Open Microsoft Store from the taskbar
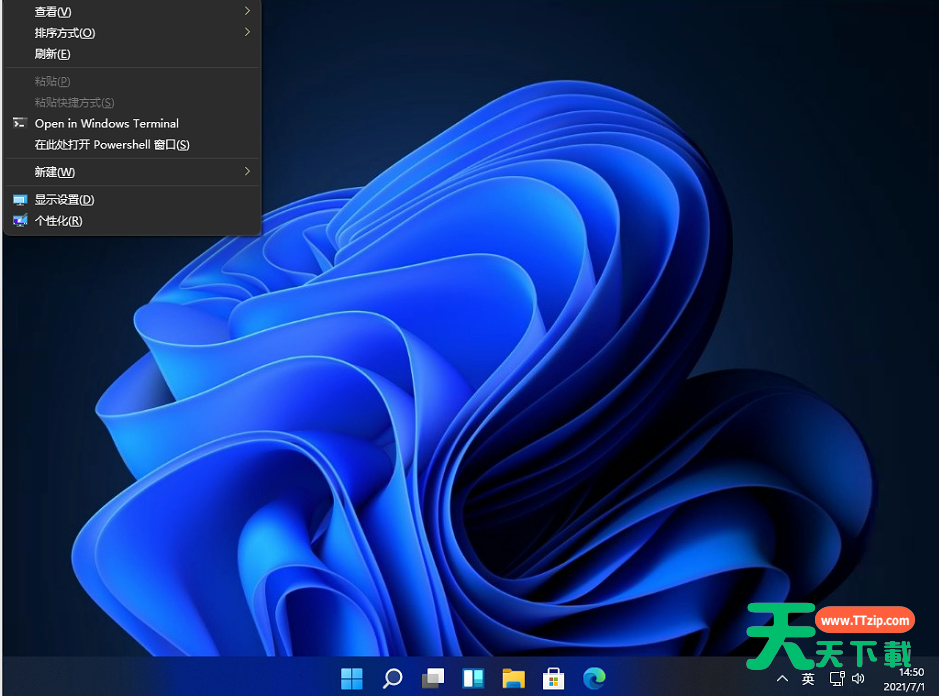This screenshot has width=939, height=696. 553,679
